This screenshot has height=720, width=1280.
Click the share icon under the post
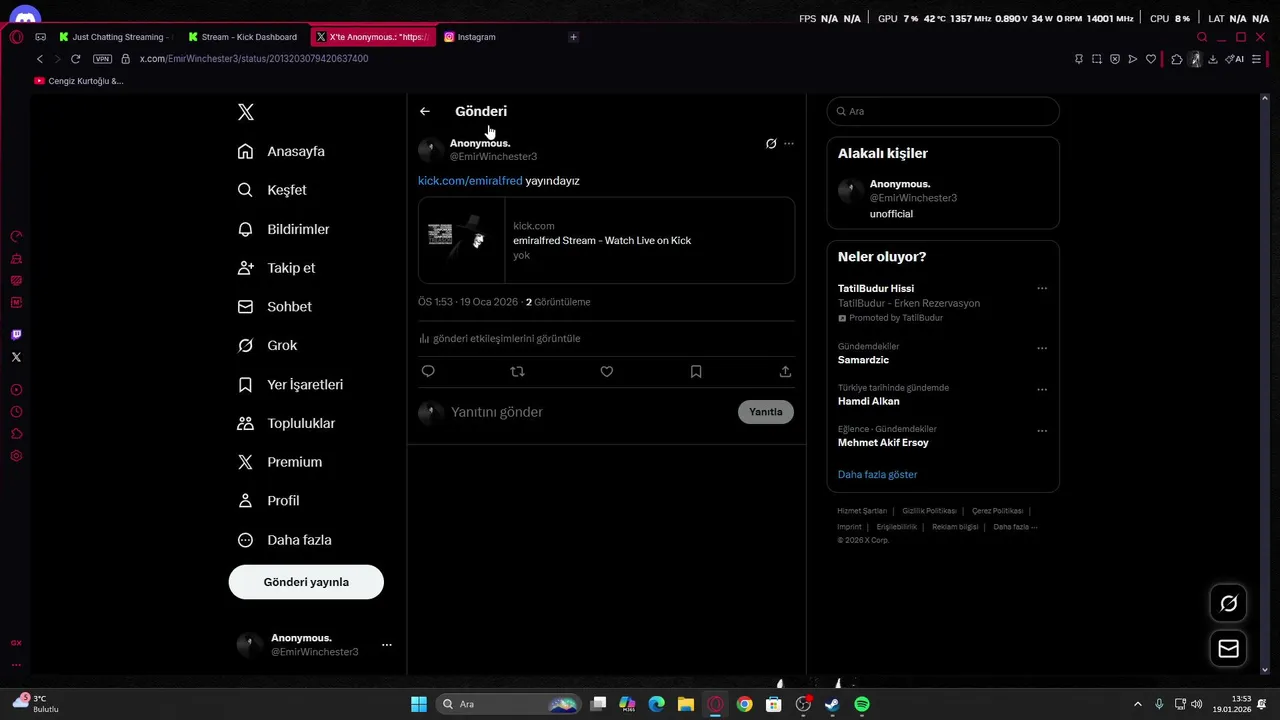pos(785,371)
